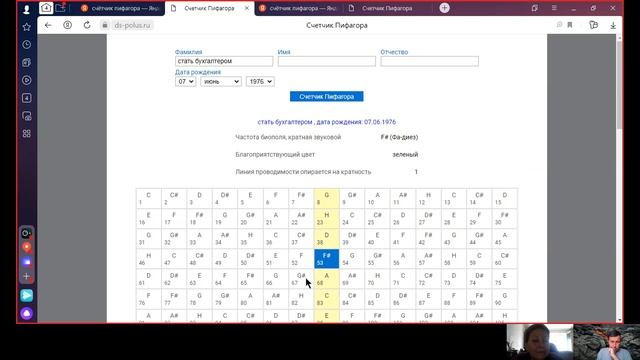The height and width of the screenshot is (360, 640).
Task: Click table cell H 46
Action: click(149, 259)
